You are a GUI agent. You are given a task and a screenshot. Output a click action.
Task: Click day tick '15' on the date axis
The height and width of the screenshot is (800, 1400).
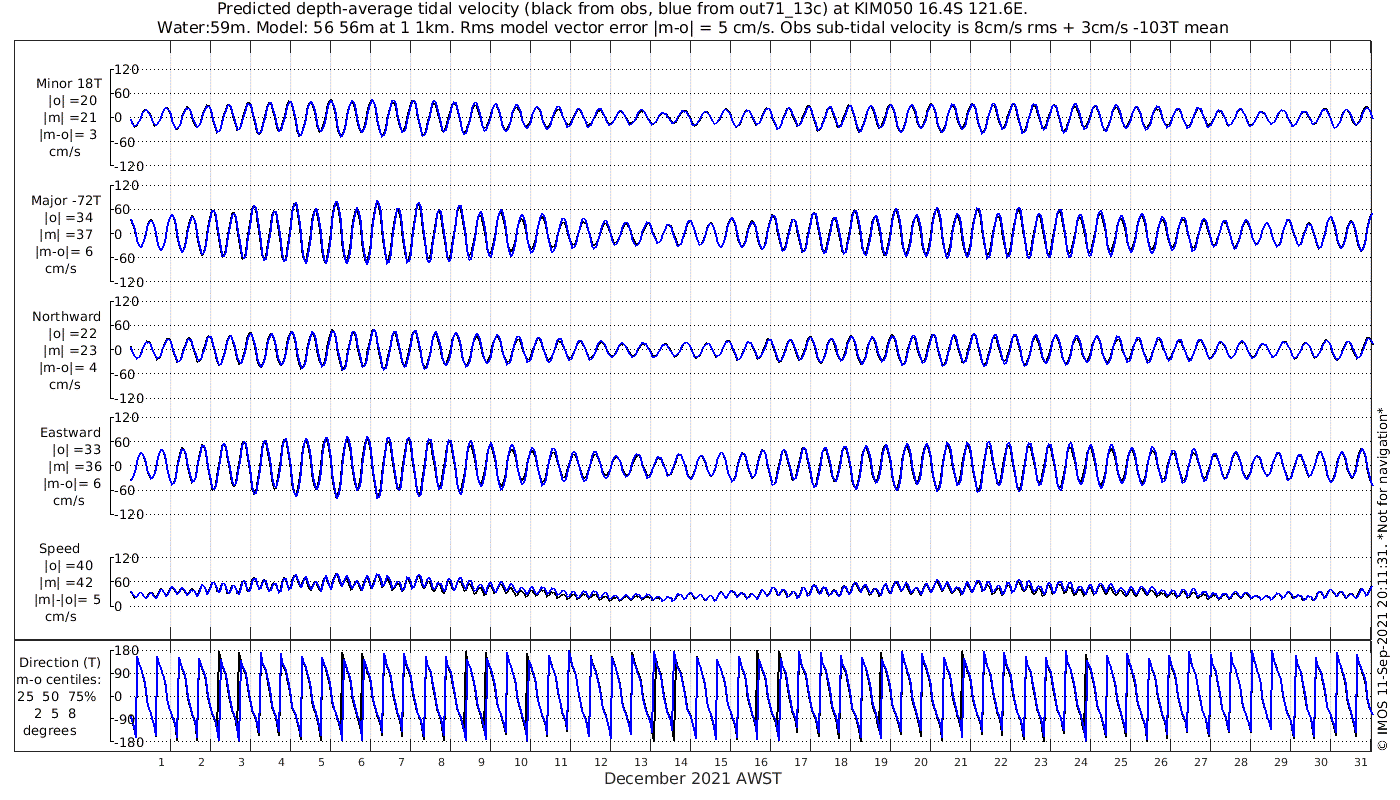721,762
